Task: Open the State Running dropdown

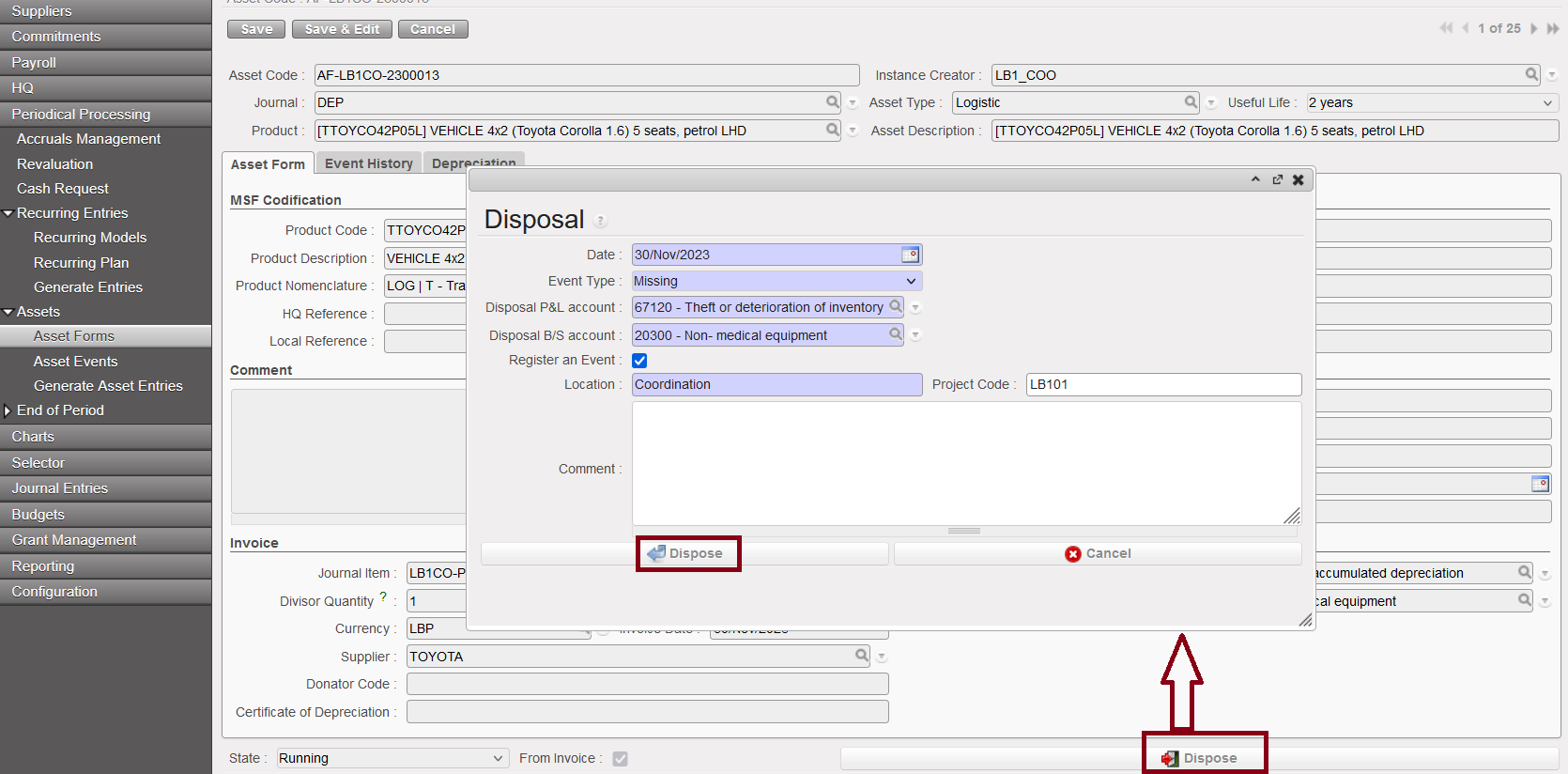Action: [x=392, y=758]
